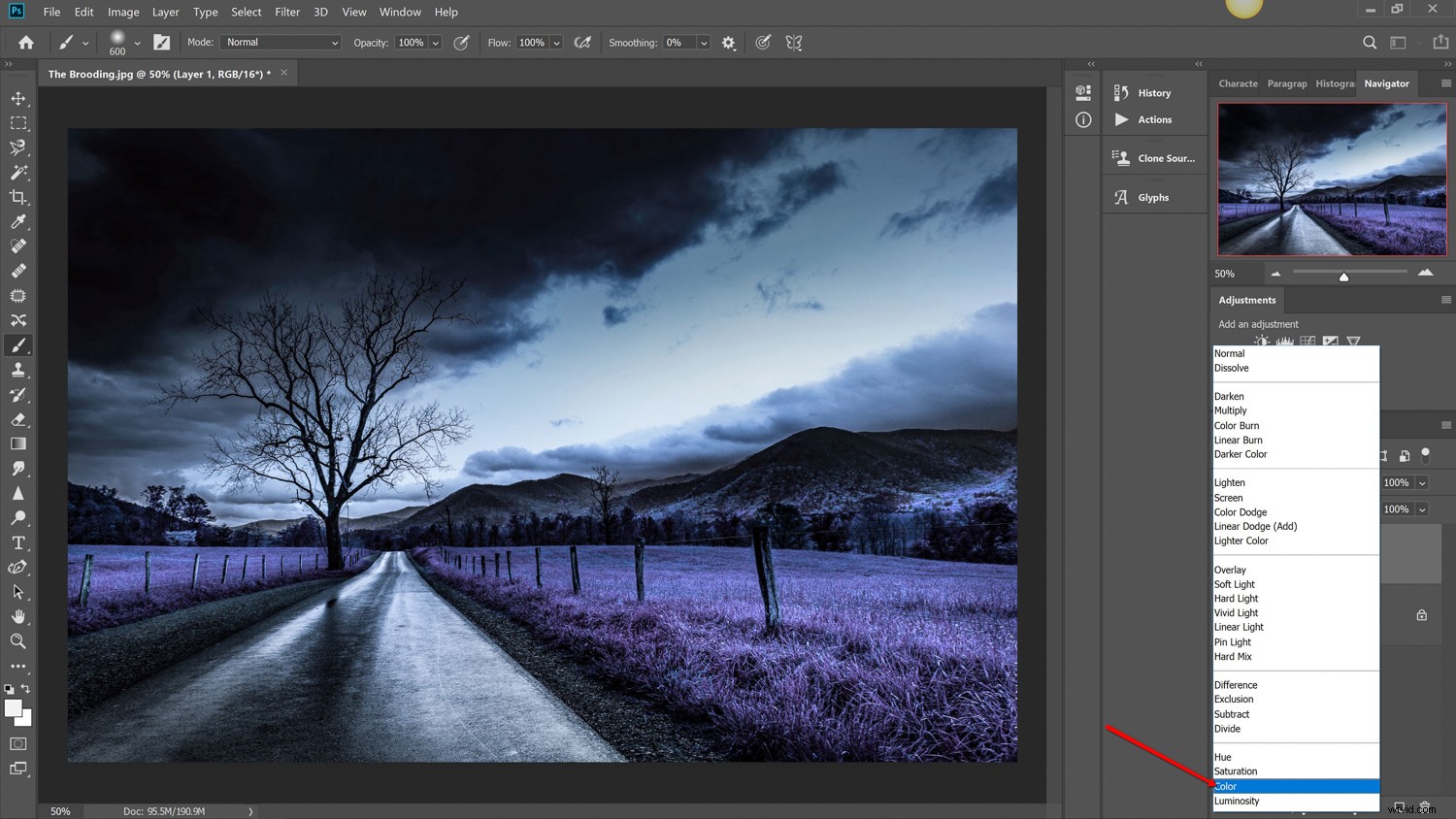1456x819 pixels.
Task: Select the Brush tool
Action: [x=18, y=344]
